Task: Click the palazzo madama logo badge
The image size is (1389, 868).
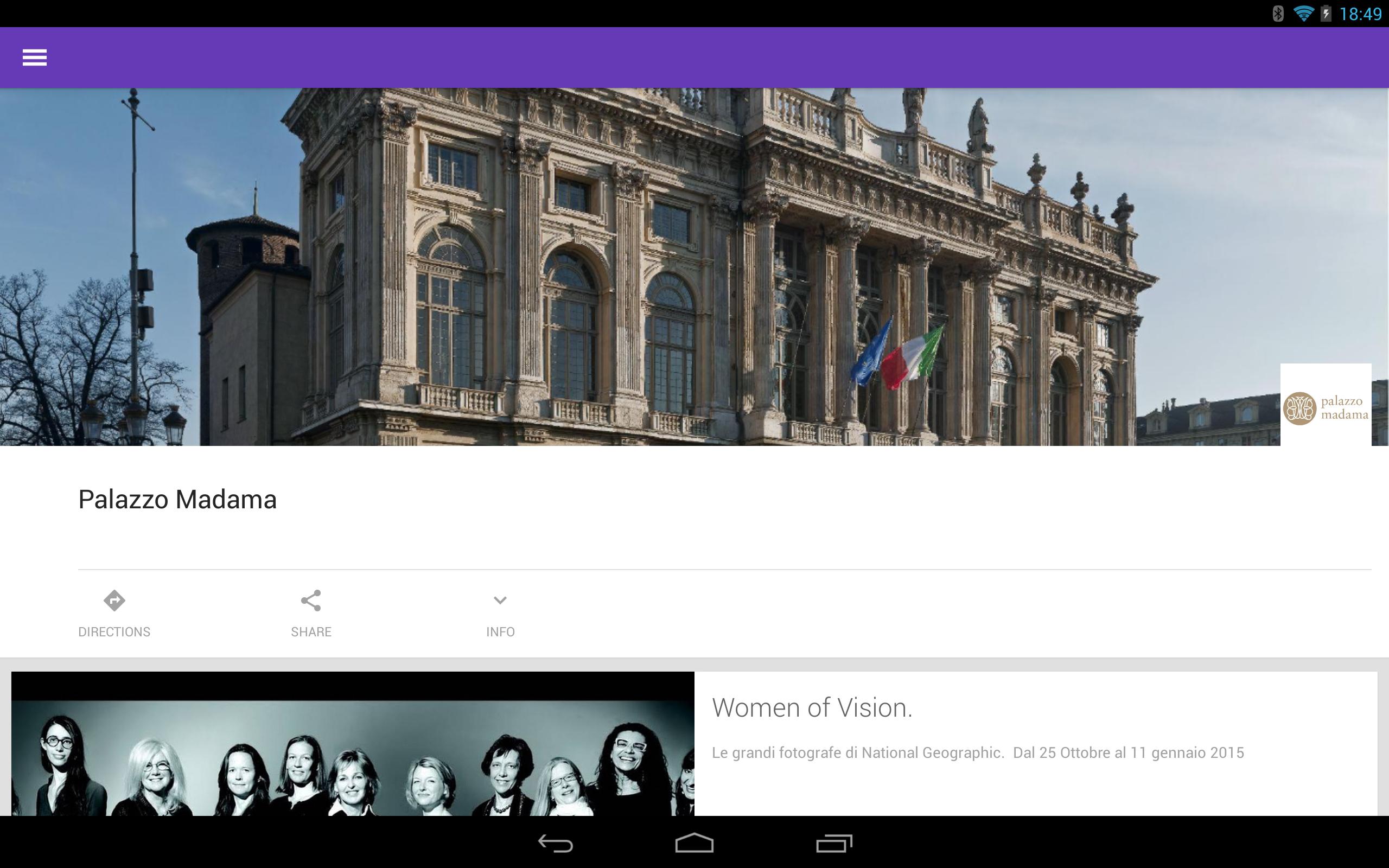Action: (x=1326, y=405)
